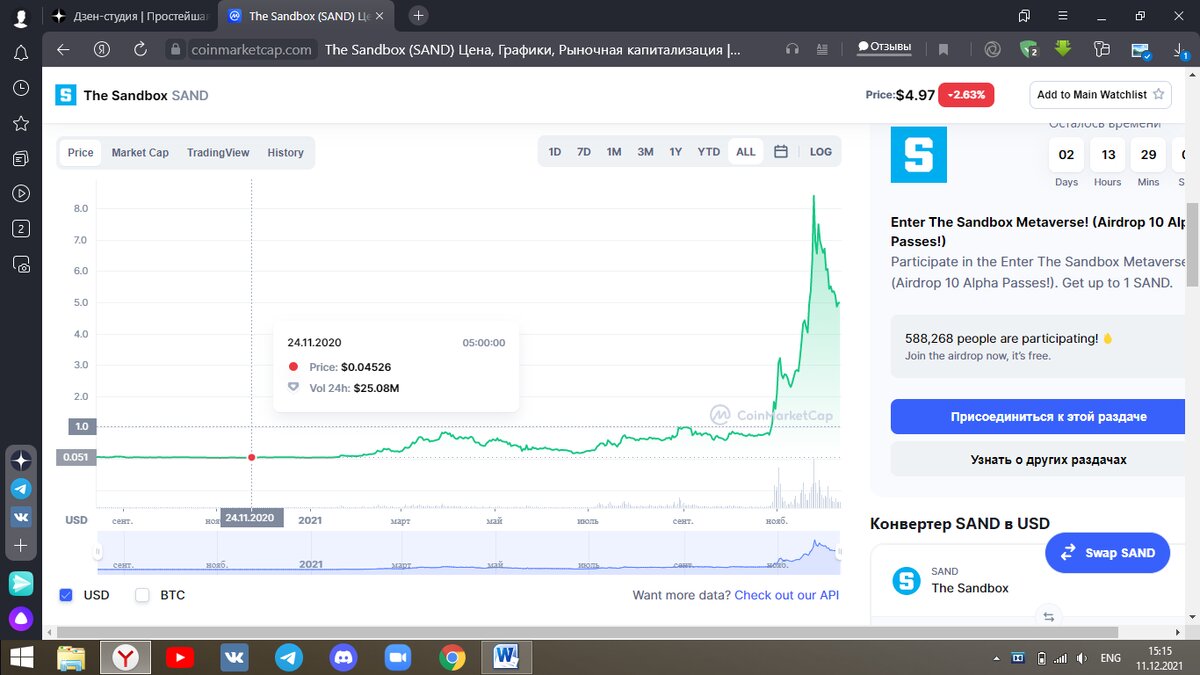Click the coinmarketcap.com address field
Viewport: 1200px width, 675px height.
coord(250,49)
